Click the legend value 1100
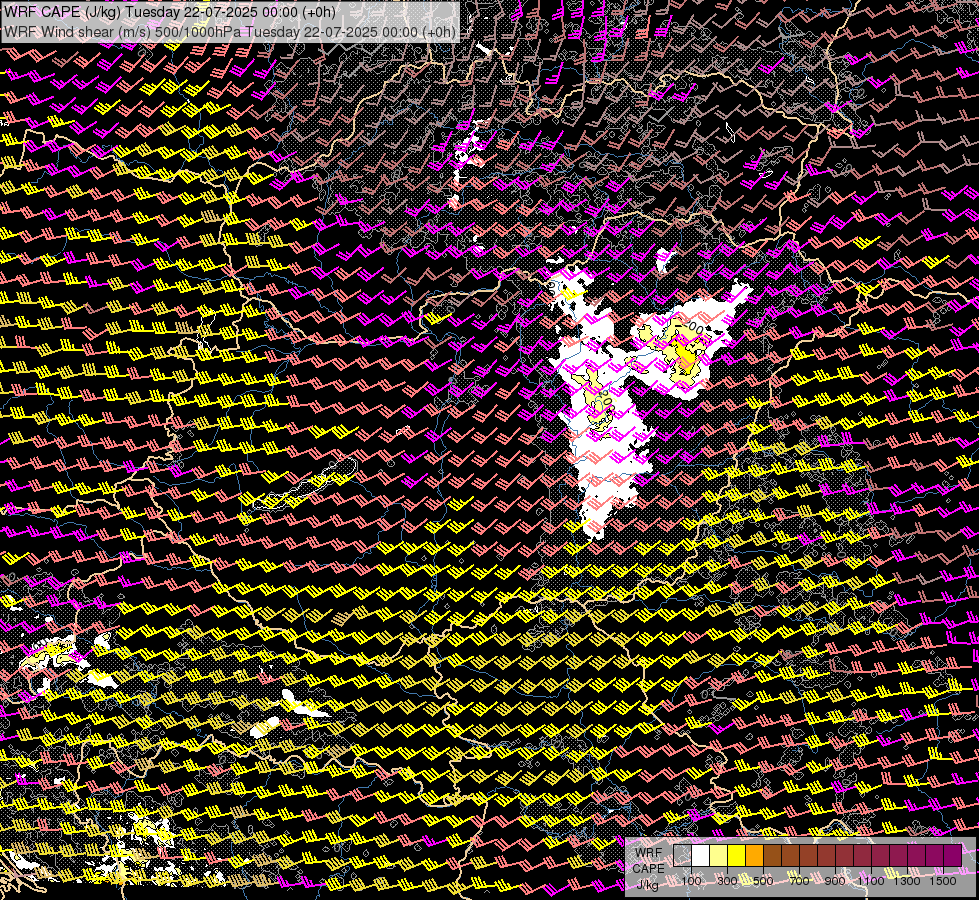The image size is (979, 900). click(x=870, y=881)
